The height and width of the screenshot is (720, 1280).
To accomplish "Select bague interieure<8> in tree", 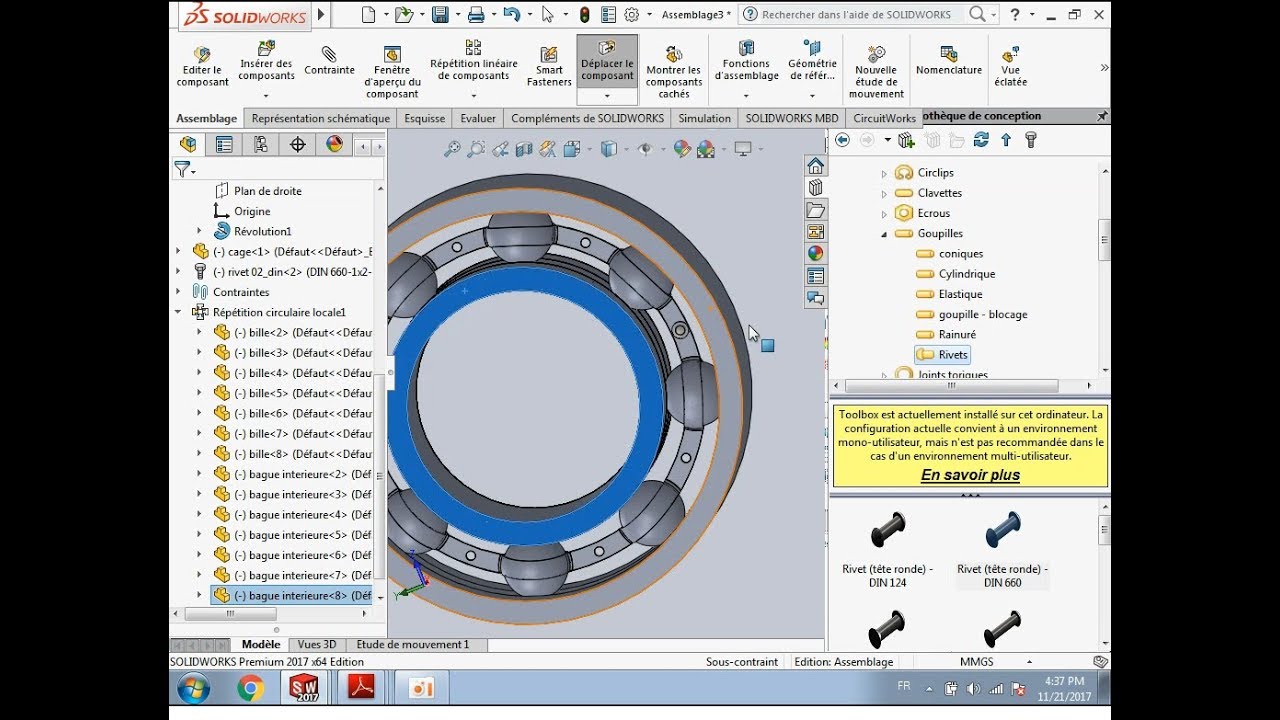I will [x=291, y=595].
